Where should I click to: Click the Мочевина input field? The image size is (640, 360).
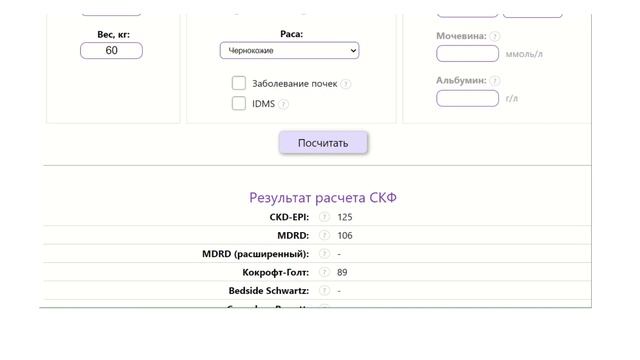[467, 54]
